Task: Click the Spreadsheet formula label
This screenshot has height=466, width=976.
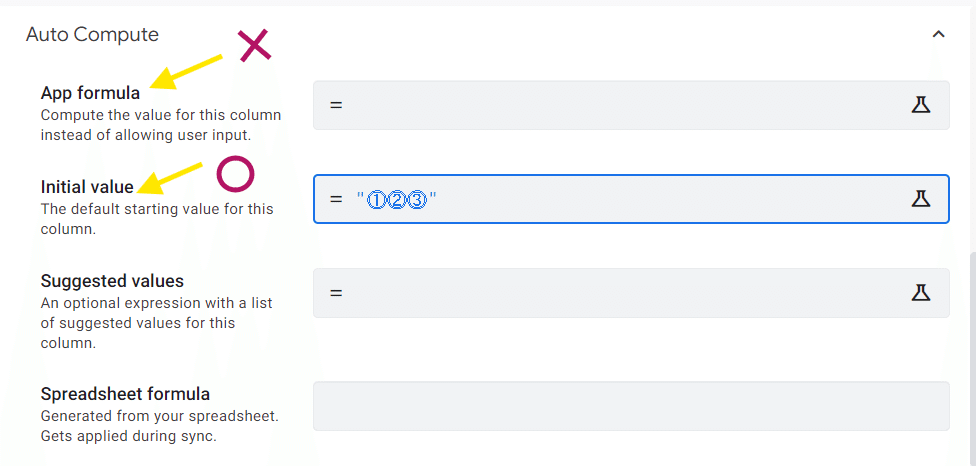Action: tap(125, 393)
